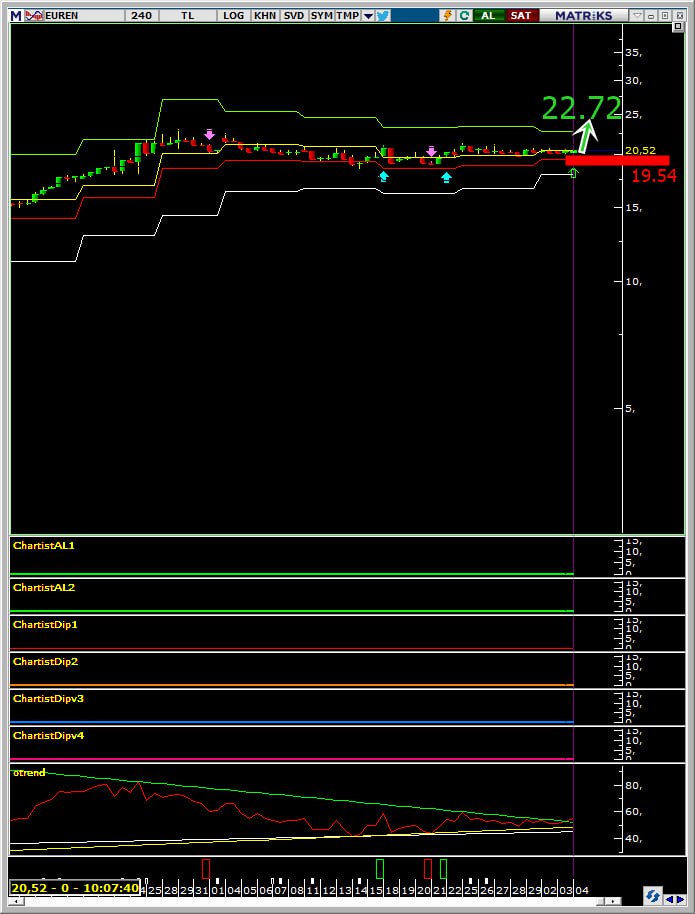Toggle the TMP toolbar option
This screenshot has width=695, height=914.
348,16
